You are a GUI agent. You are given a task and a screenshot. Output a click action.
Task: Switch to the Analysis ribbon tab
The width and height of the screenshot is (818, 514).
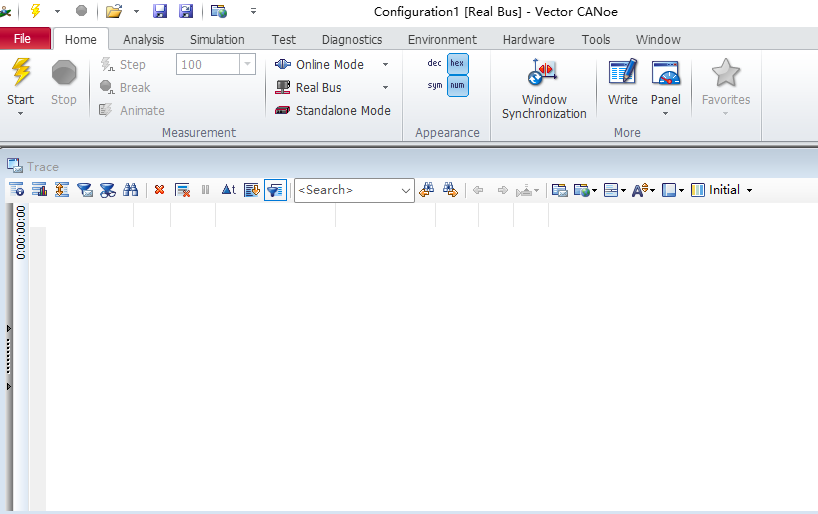(x=143, y=40)
